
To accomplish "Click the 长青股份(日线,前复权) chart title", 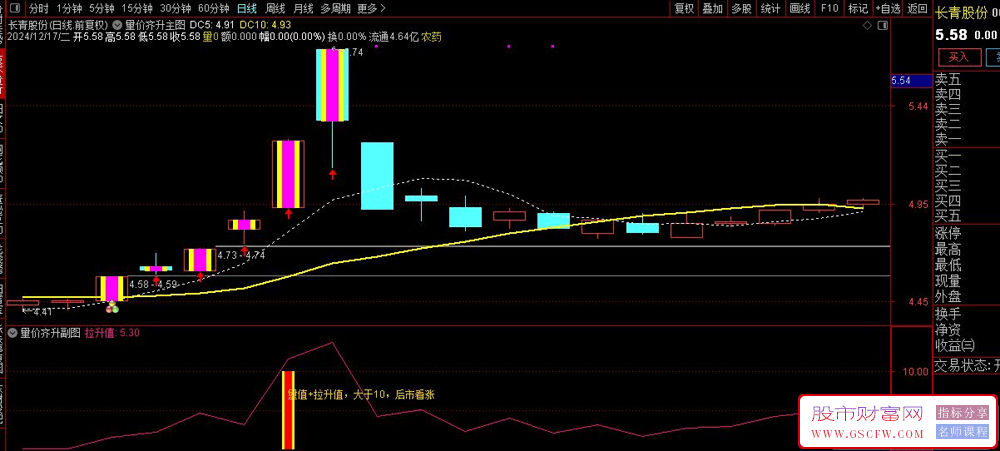I will pyautogui.click(x=59, y=25).
